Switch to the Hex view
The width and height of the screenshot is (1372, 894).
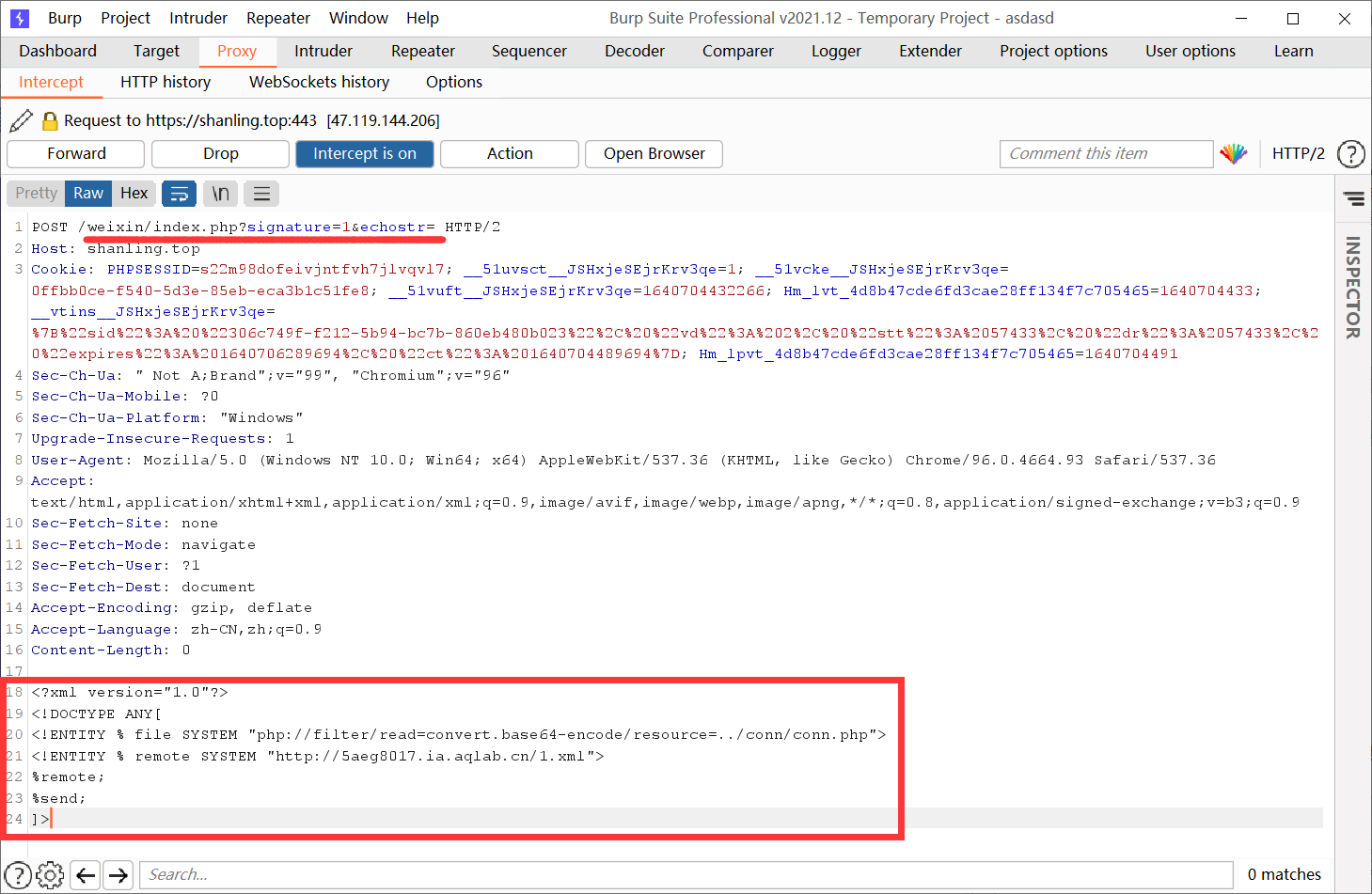pos(134,193)
